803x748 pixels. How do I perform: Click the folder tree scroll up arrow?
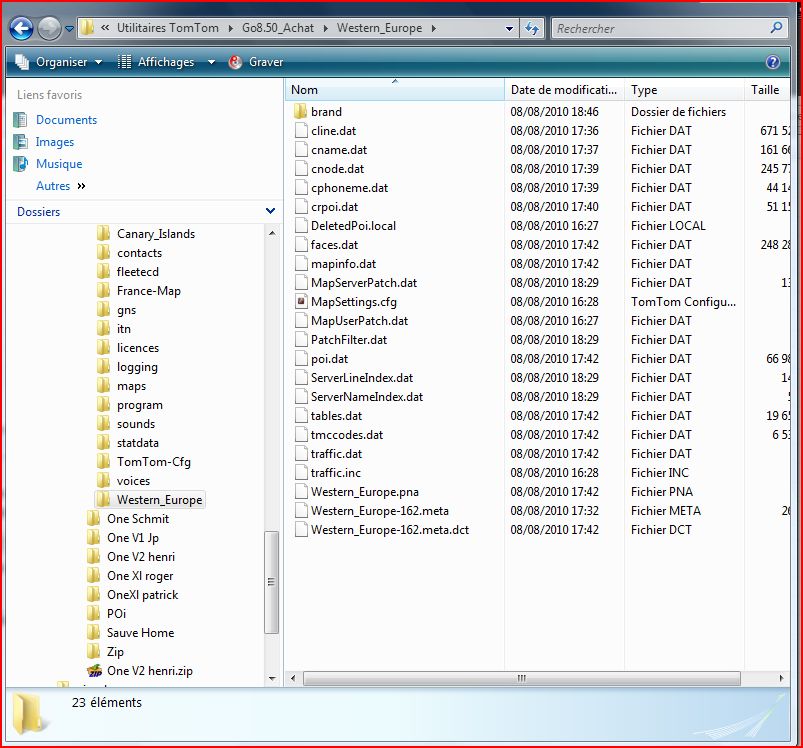click(x=272, y=233)
